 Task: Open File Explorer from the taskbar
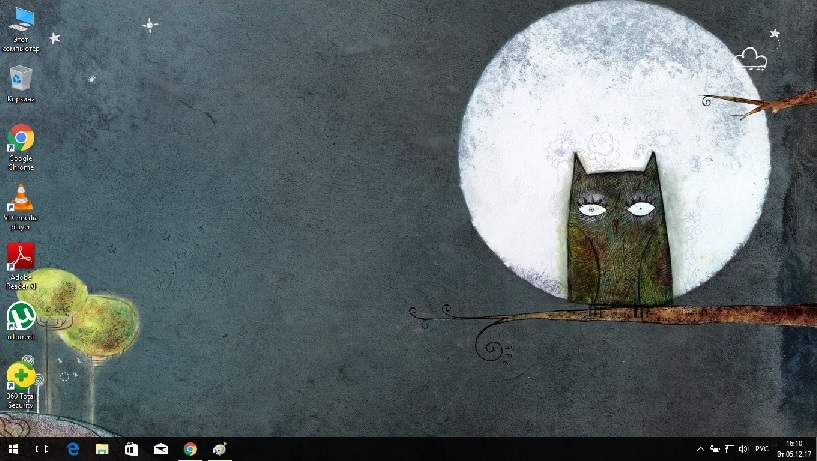[102, 449]
